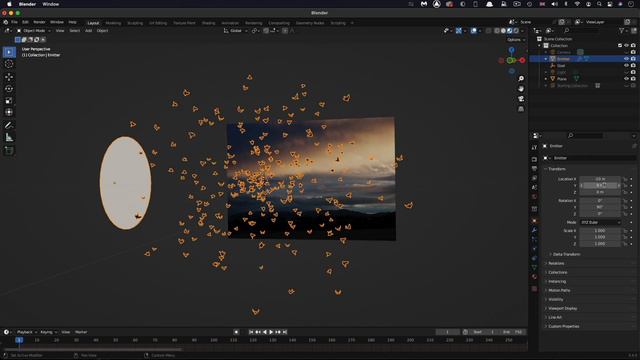Click the Location Y value field

point(600,185)
